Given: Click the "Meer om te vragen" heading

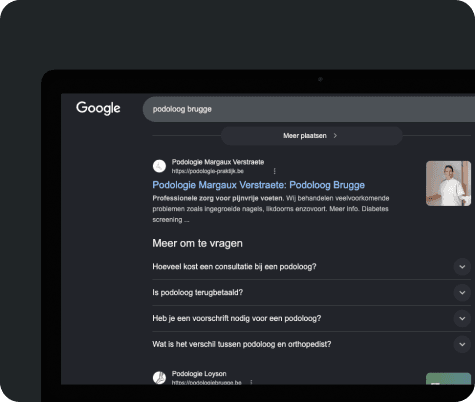Looking at the screenshot, I should click(197, 243).
